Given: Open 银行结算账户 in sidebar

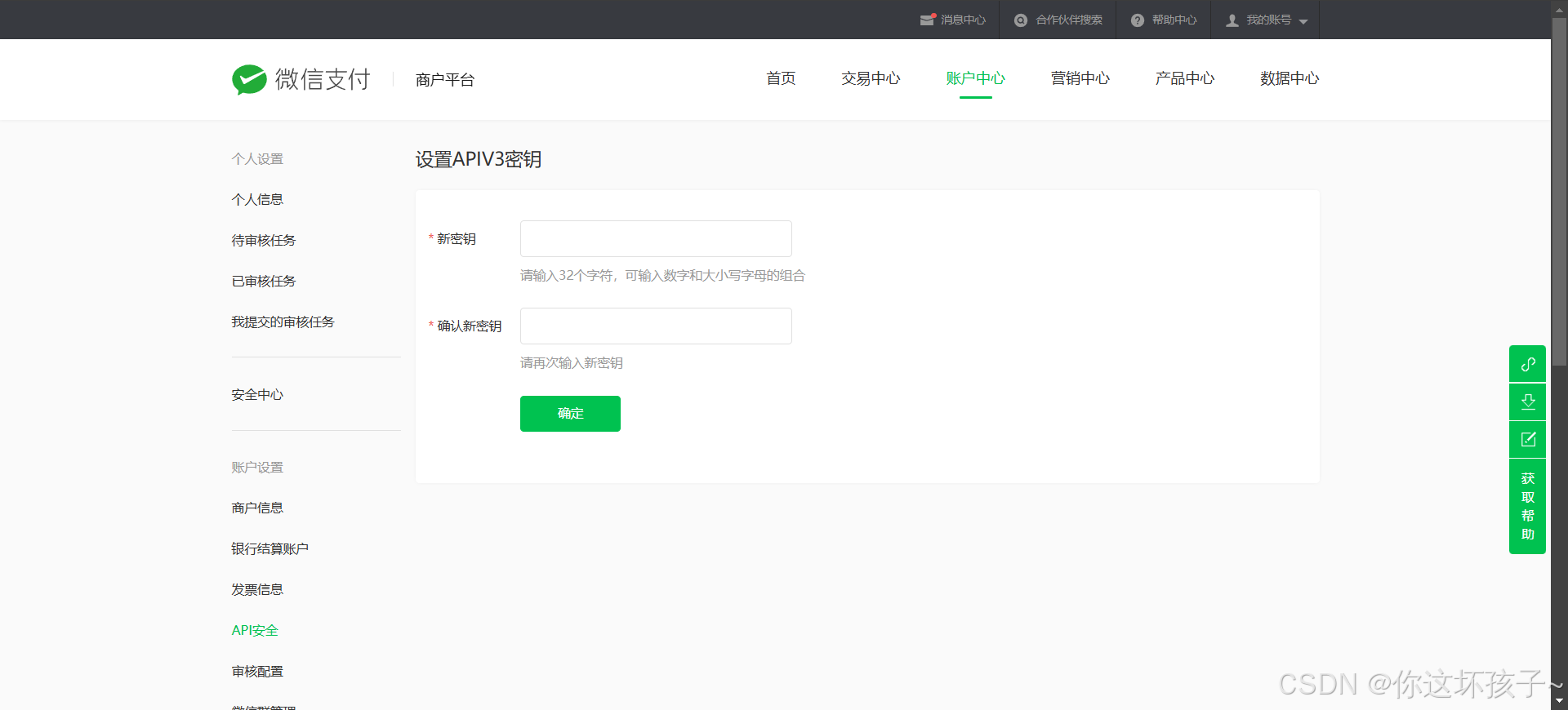Looking at the screenshot, I should (x=270, y=548).
